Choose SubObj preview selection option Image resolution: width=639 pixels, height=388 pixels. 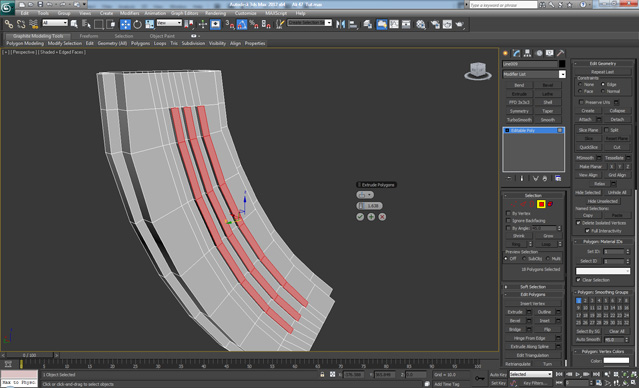click(524, 259)
